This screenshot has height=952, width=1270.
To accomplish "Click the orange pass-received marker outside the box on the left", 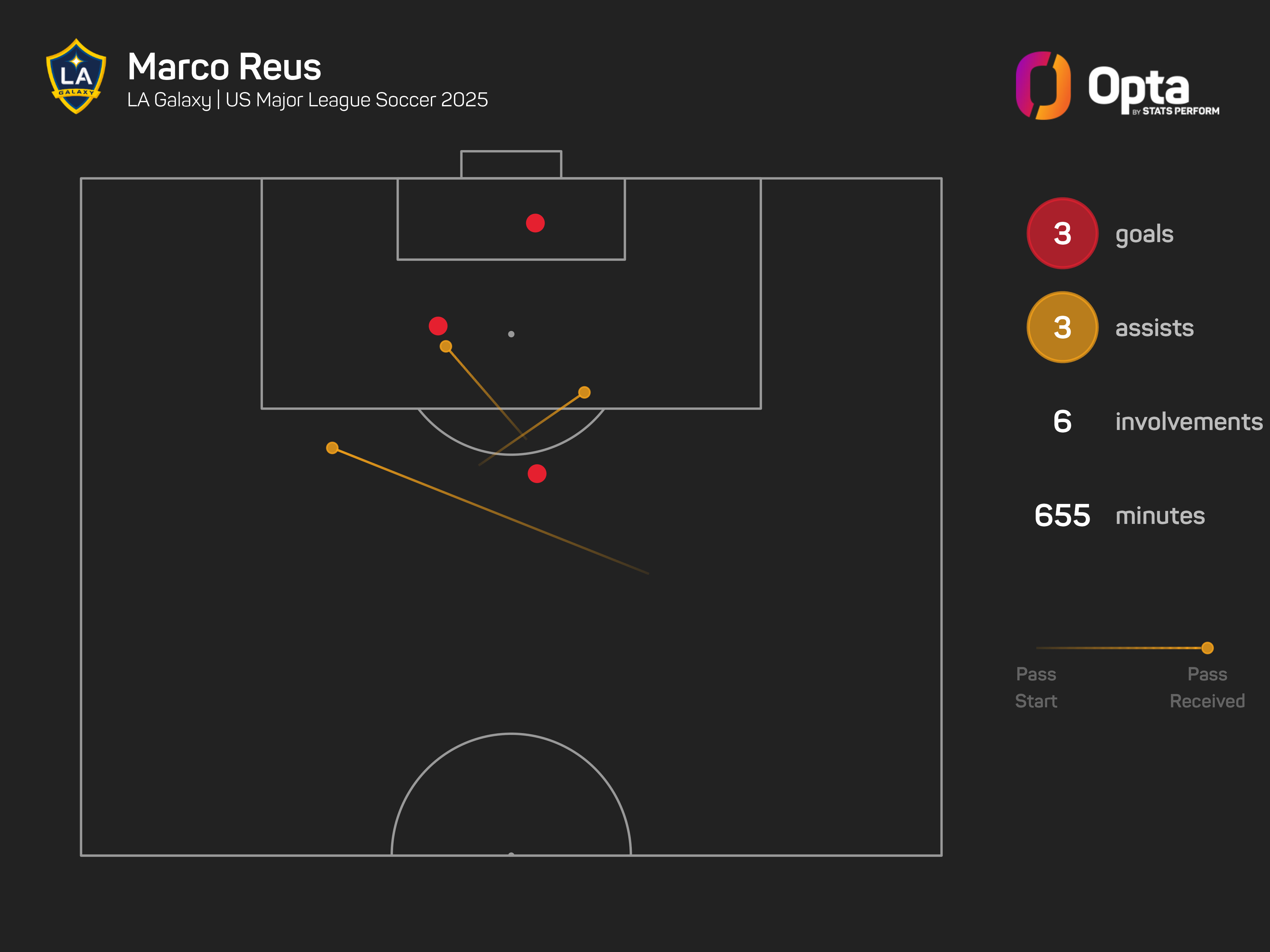I will click(x=332, y=447).
